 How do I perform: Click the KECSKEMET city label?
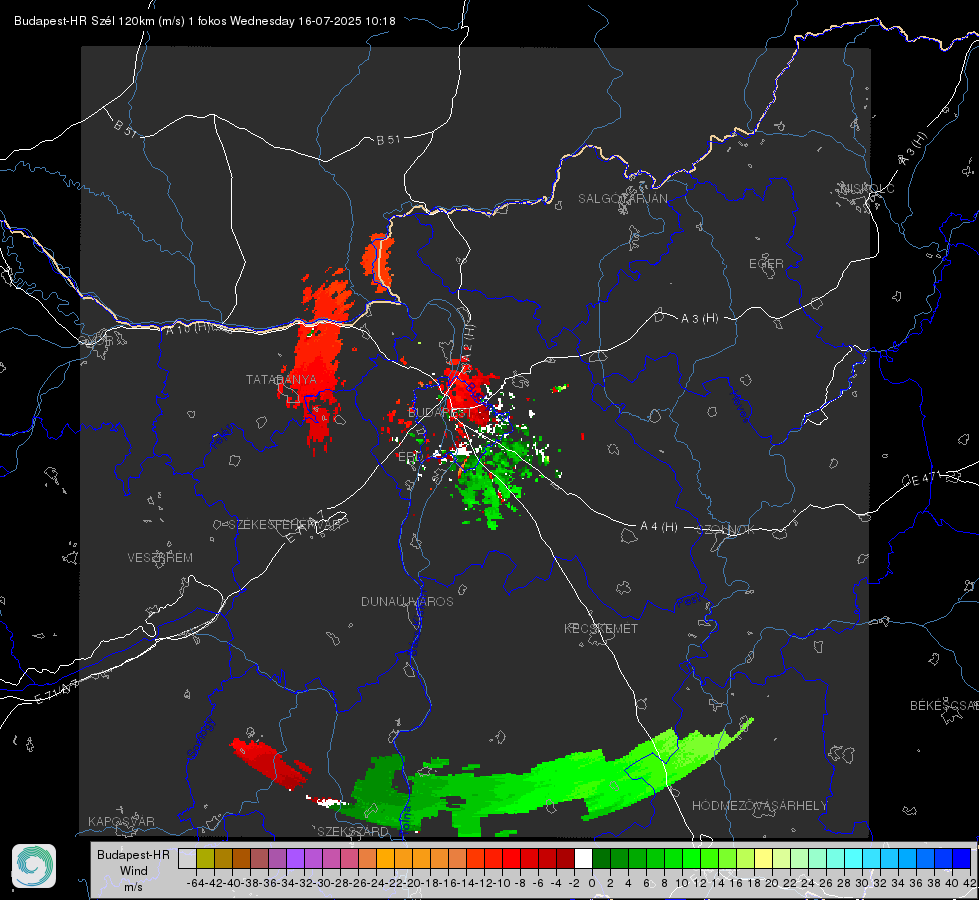(601, 628)
